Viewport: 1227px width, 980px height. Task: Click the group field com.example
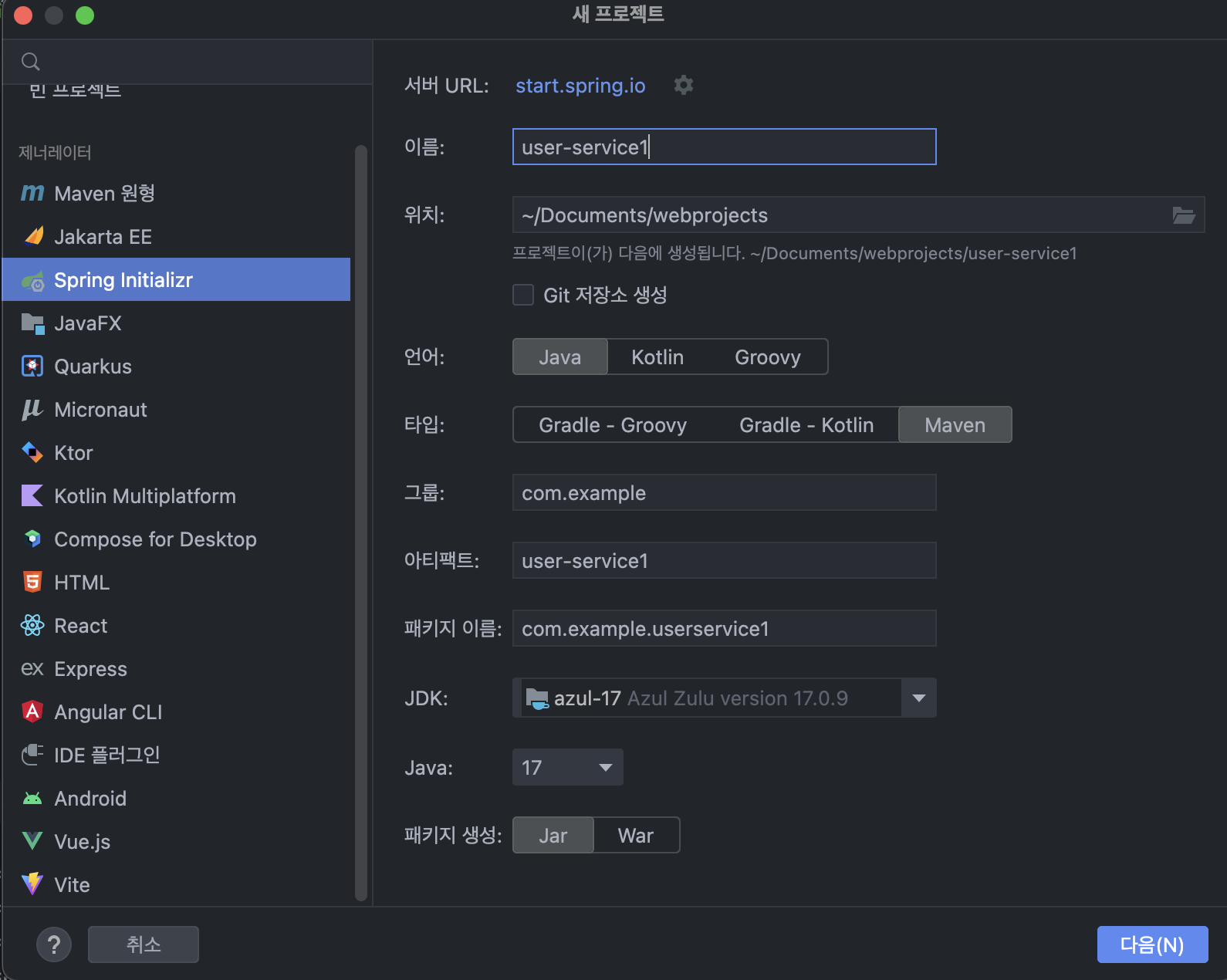(725, 493)
